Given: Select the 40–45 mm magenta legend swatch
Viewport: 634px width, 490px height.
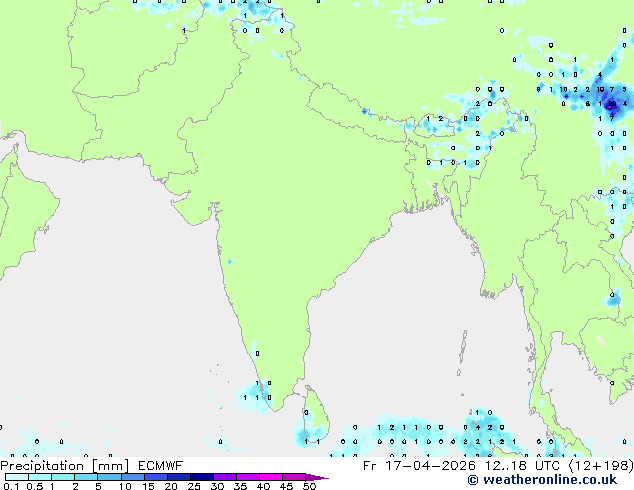Looking at the screenshot, I should pos(271,477).
